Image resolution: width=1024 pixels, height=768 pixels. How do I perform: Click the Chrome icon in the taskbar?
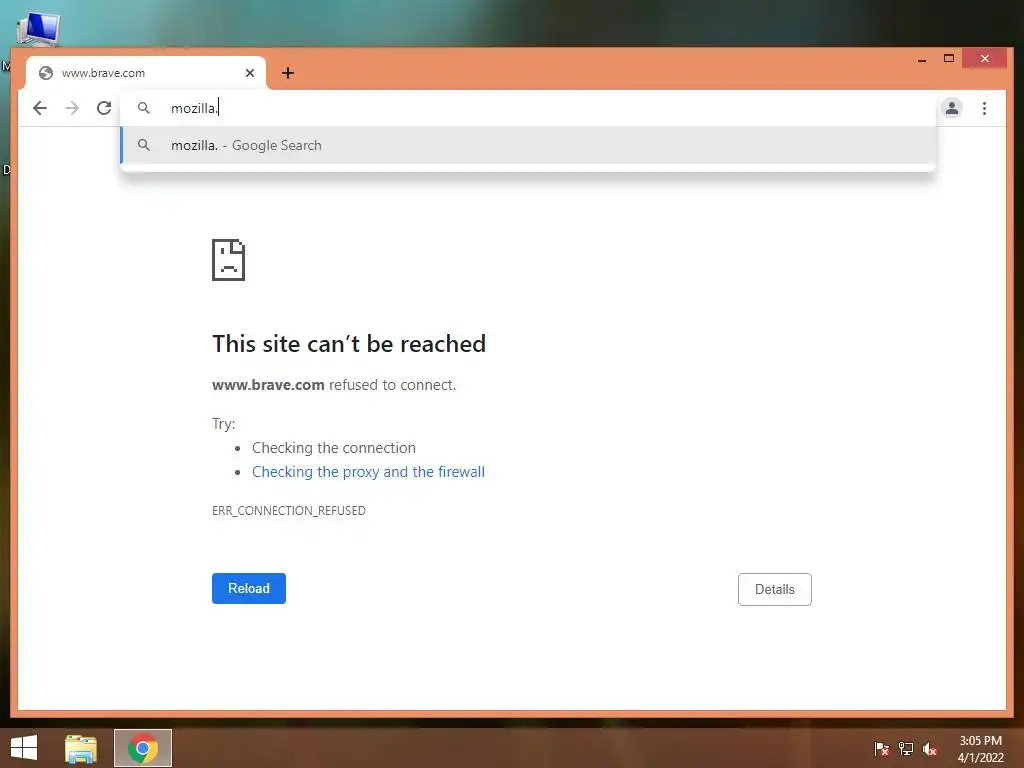tap(143, 748)
